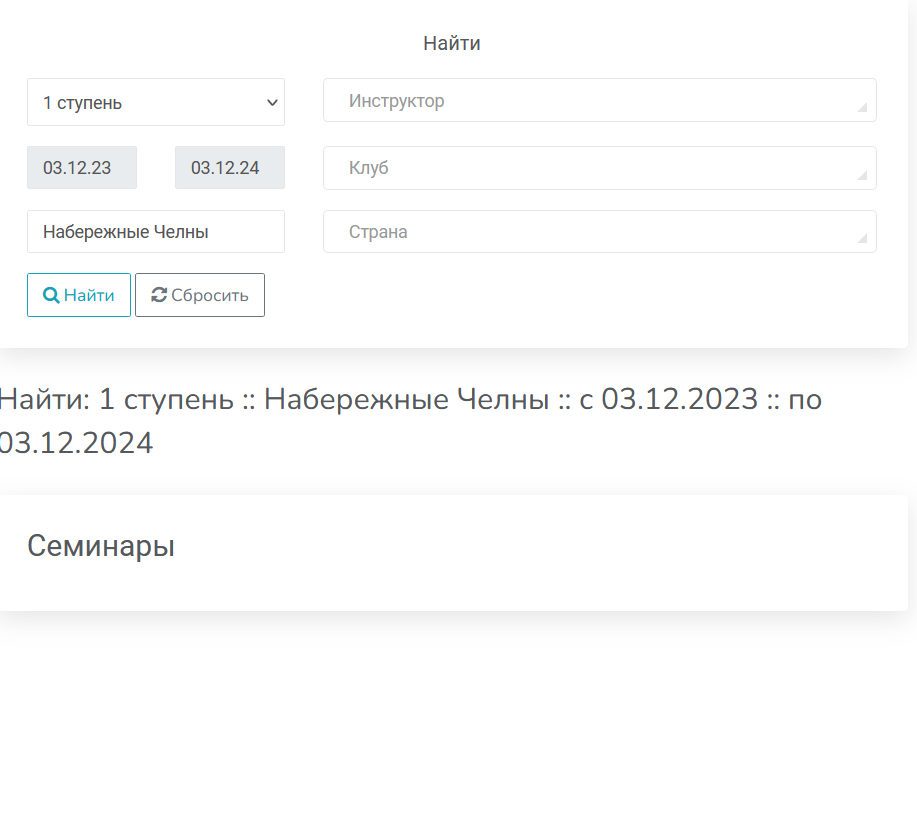917x827 pixels.
Task: Click the corner triangle of Страна field
Action: click(862, 239)
